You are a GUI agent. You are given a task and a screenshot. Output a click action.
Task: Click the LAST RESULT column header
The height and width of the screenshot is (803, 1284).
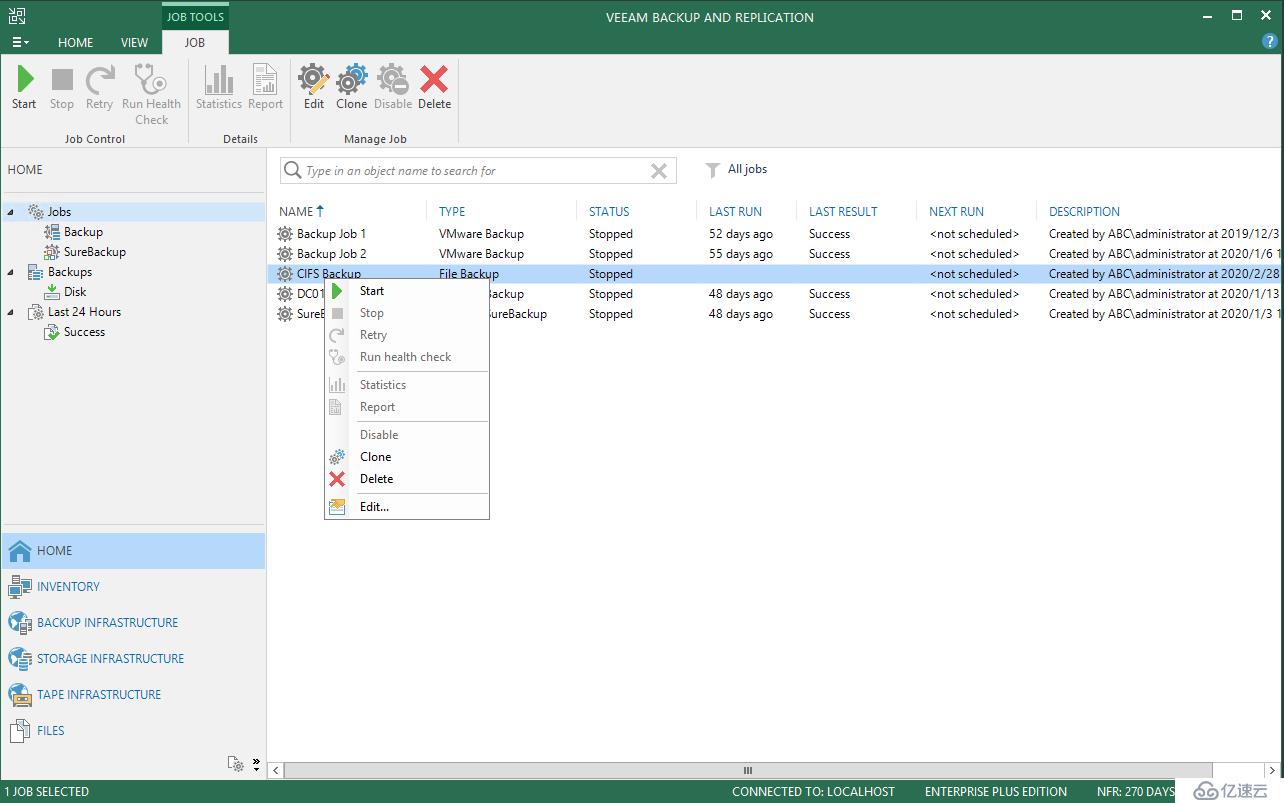[843, 212]
